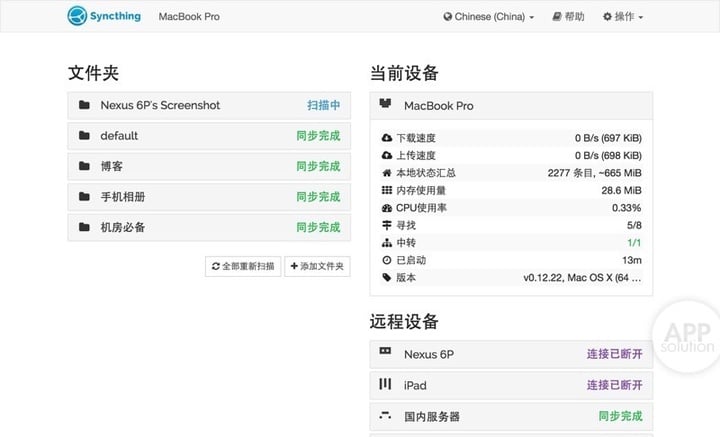Click 同步完成 status of 博客 folder
Image resolution: width=720 pixels, height=437 pixels.
tap(318, 166)
